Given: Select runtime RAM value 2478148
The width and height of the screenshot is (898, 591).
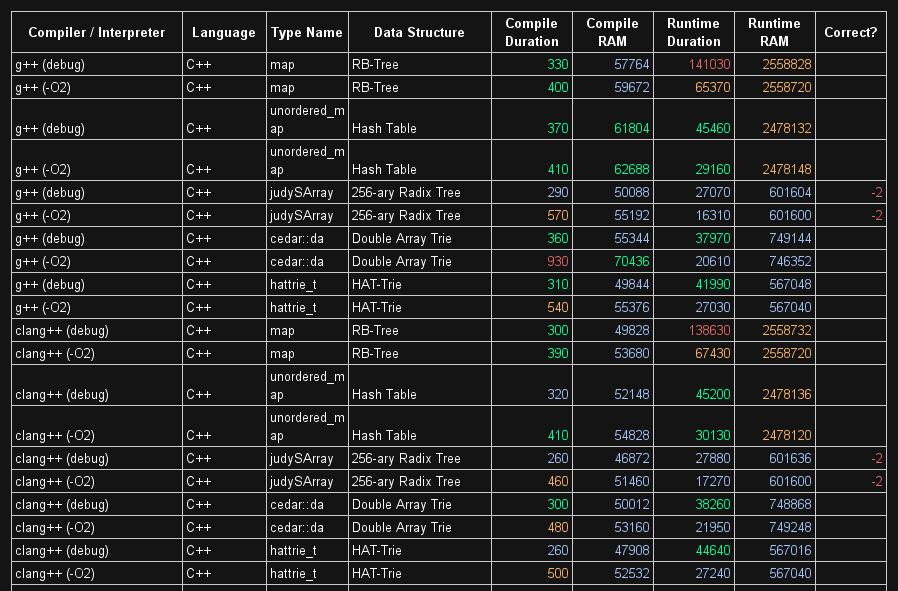Looking at the screenshot, I should click(787, 170).
